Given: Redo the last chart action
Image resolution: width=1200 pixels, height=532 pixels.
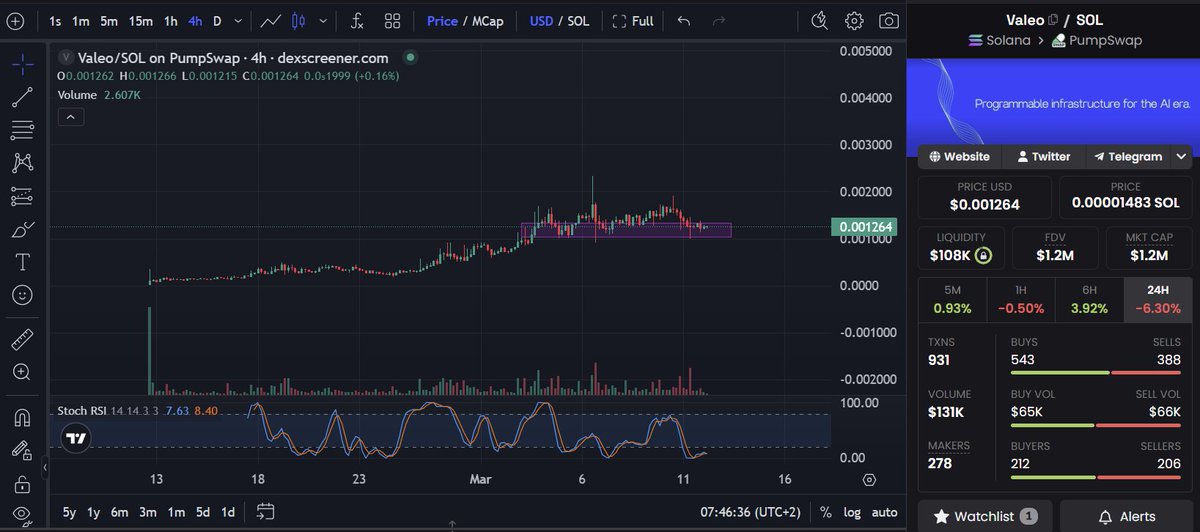Looking at the screenshot, I should [717, 21].
